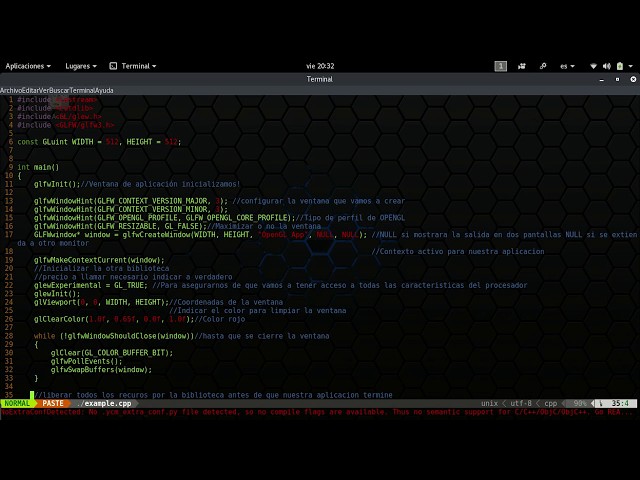Click the Wi-Fi network icon

pos(593,66)
